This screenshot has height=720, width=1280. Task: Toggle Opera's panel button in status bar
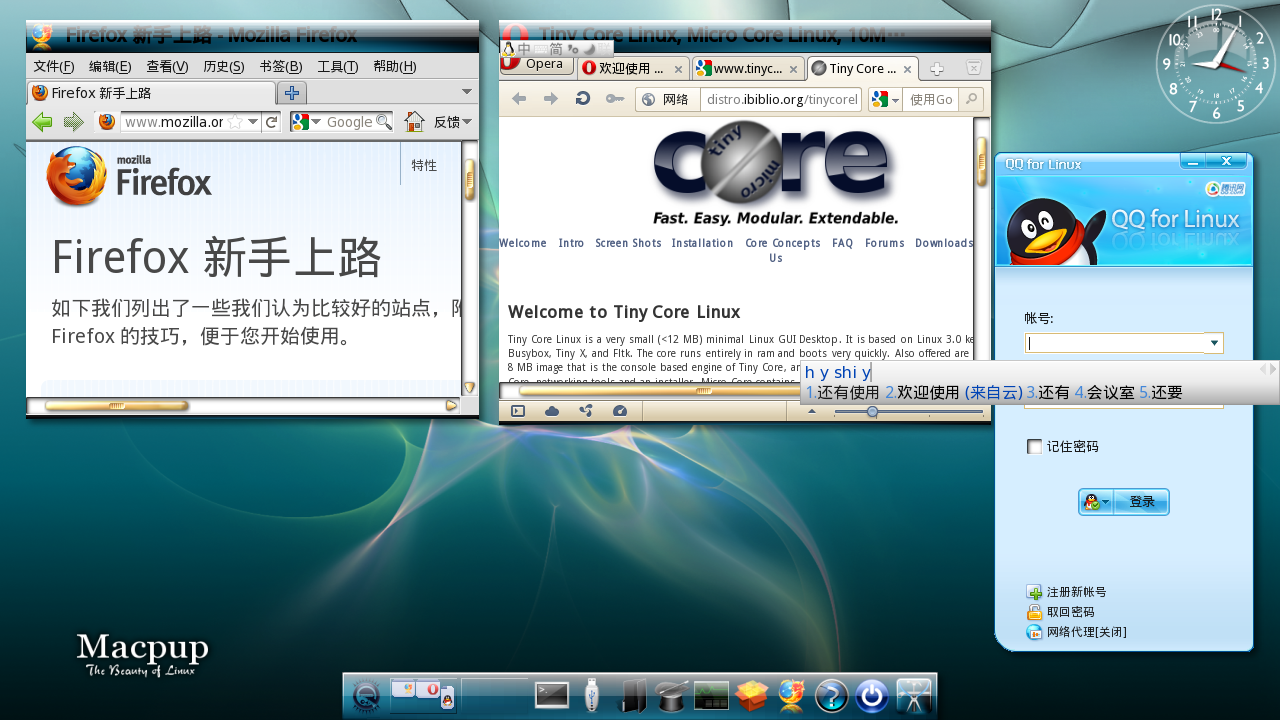point(518,411)
